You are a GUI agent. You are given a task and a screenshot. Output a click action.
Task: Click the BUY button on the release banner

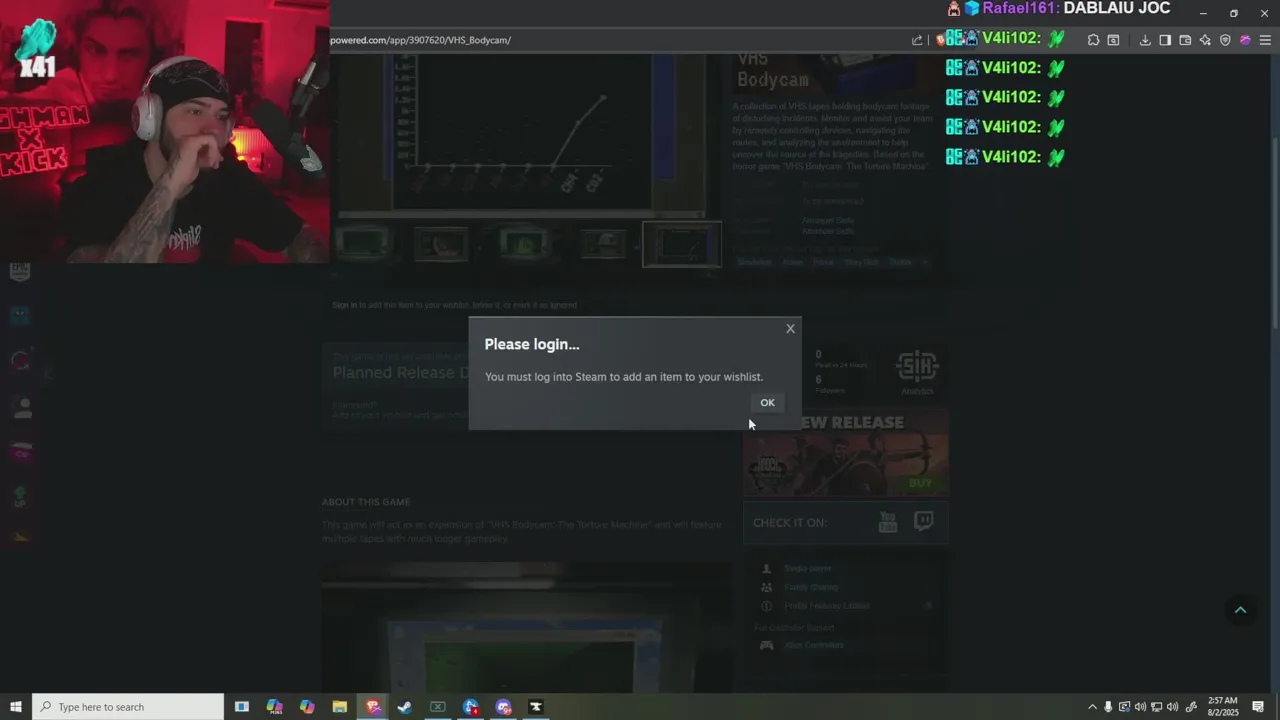(x=920, y=483)
